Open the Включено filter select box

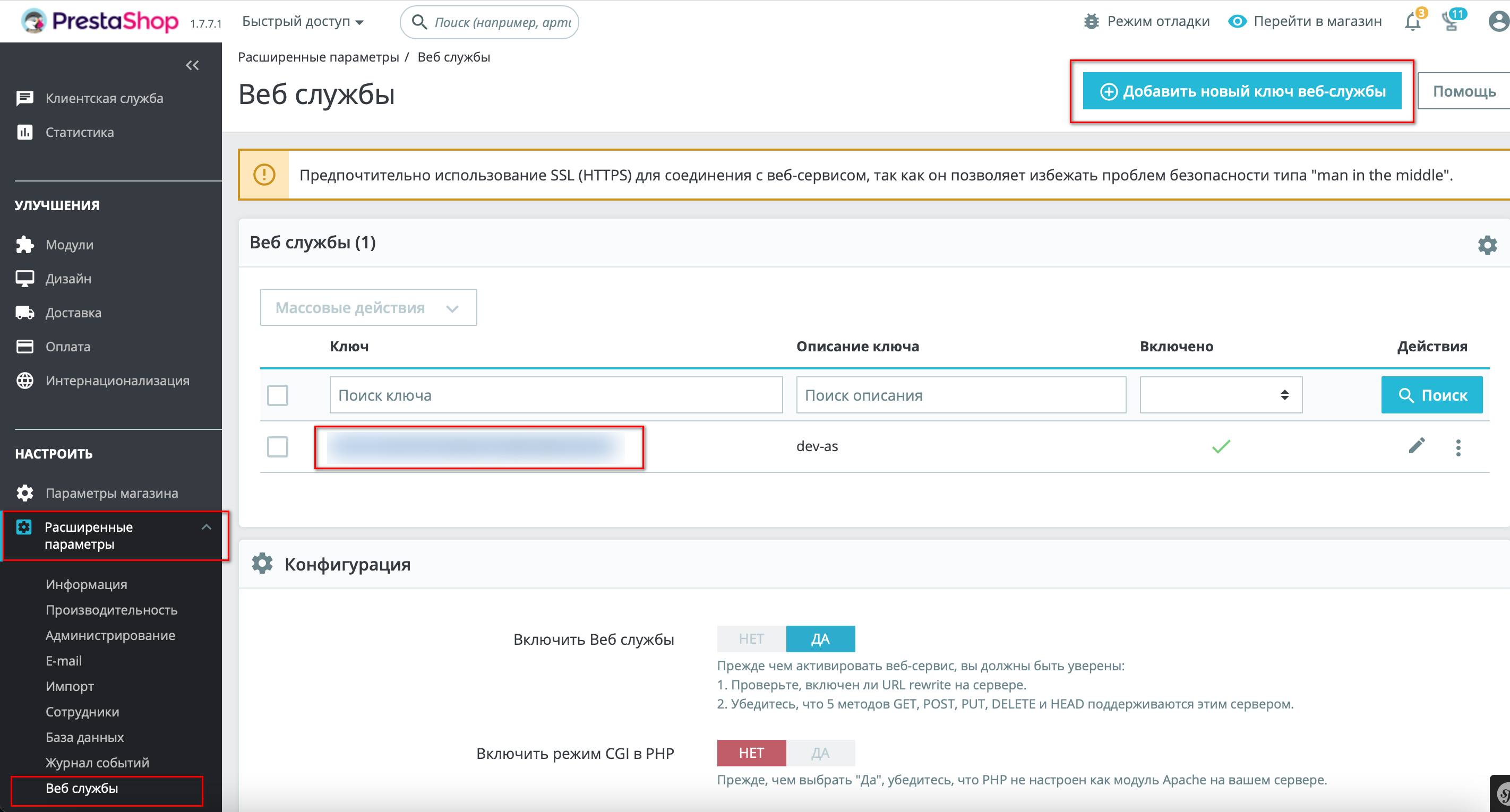click(1221, 395)
